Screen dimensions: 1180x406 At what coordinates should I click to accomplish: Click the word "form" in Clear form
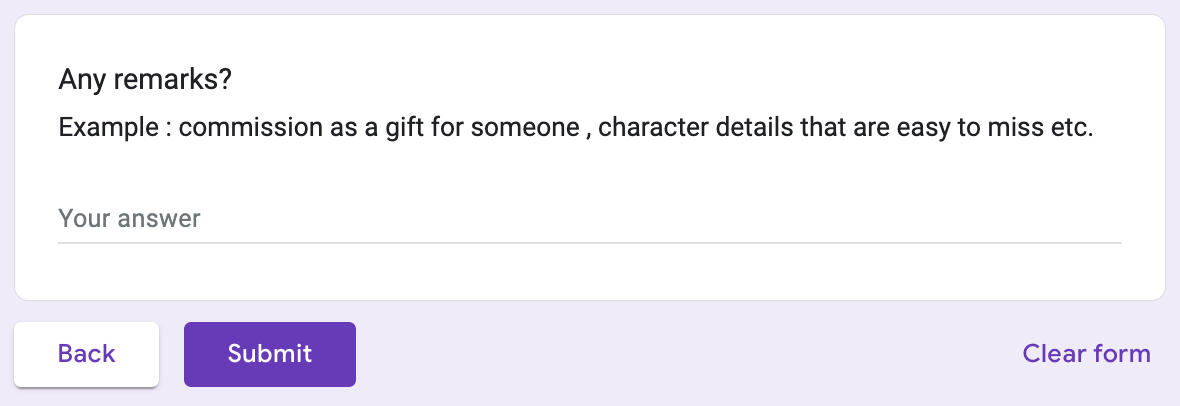(x=1122, y=354)
